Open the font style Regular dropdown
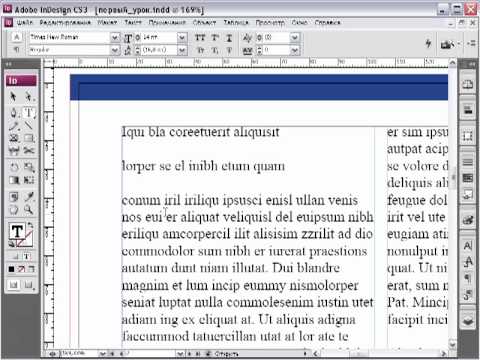The image size is (480, 360). point(115,50)
